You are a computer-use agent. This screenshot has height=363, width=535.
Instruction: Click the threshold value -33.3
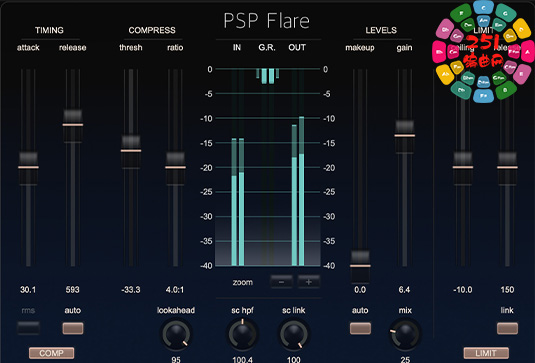pos(131,290)
